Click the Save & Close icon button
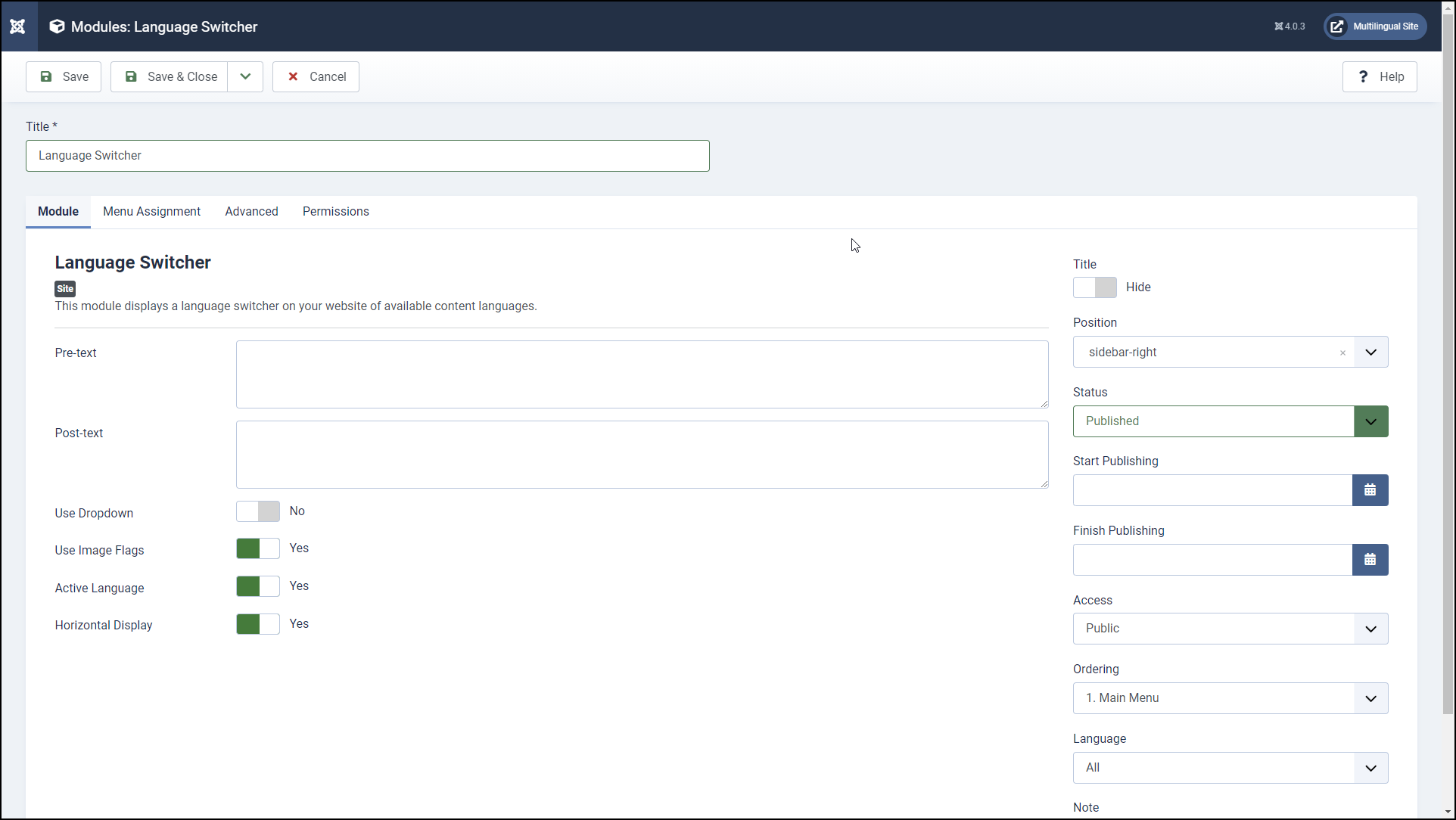Image resolution: width=1456 pixels, height=820 pixels. click(130, 77)
